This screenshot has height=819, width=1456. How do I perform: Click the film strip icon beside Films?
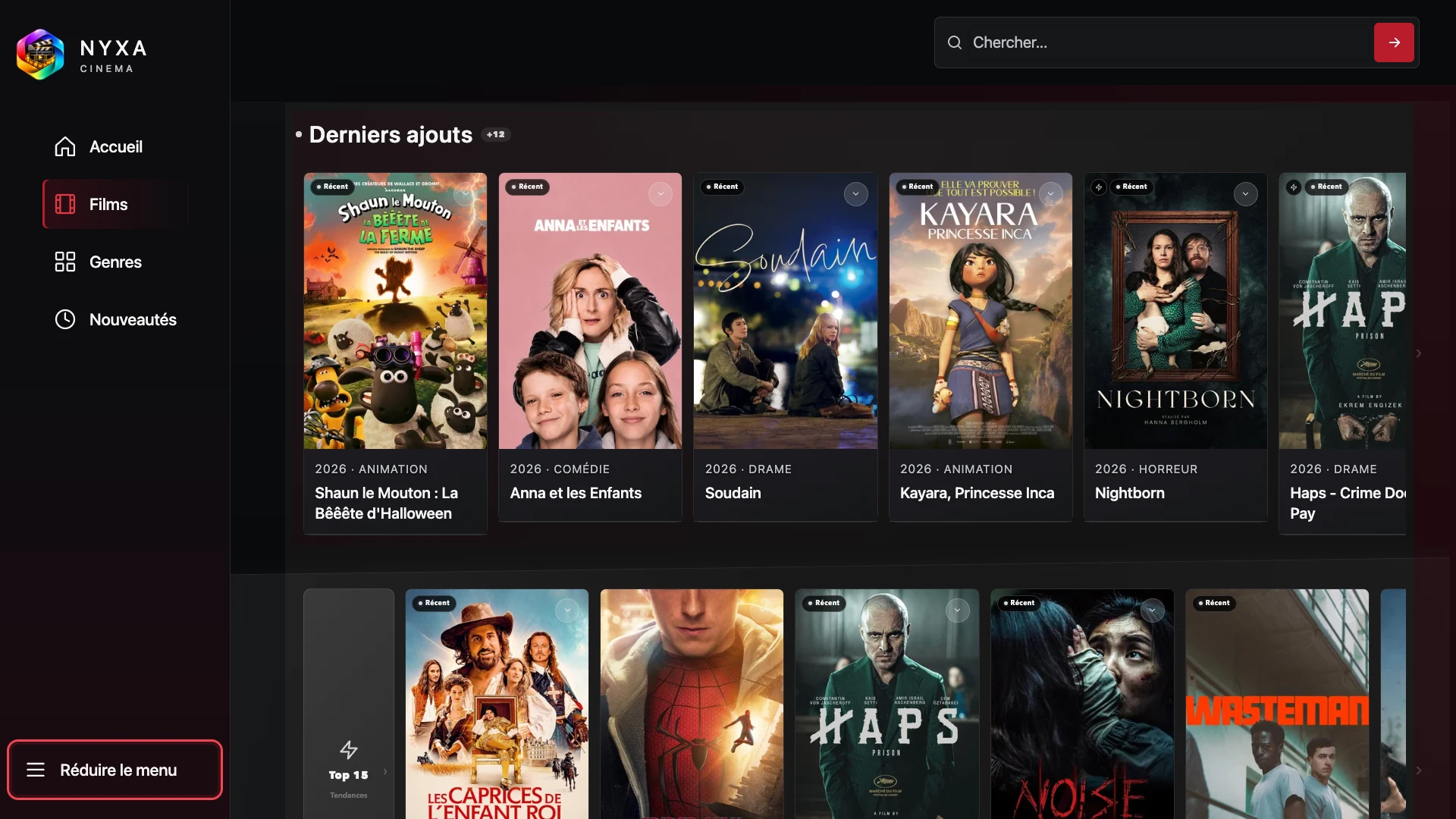pos(65,204)
